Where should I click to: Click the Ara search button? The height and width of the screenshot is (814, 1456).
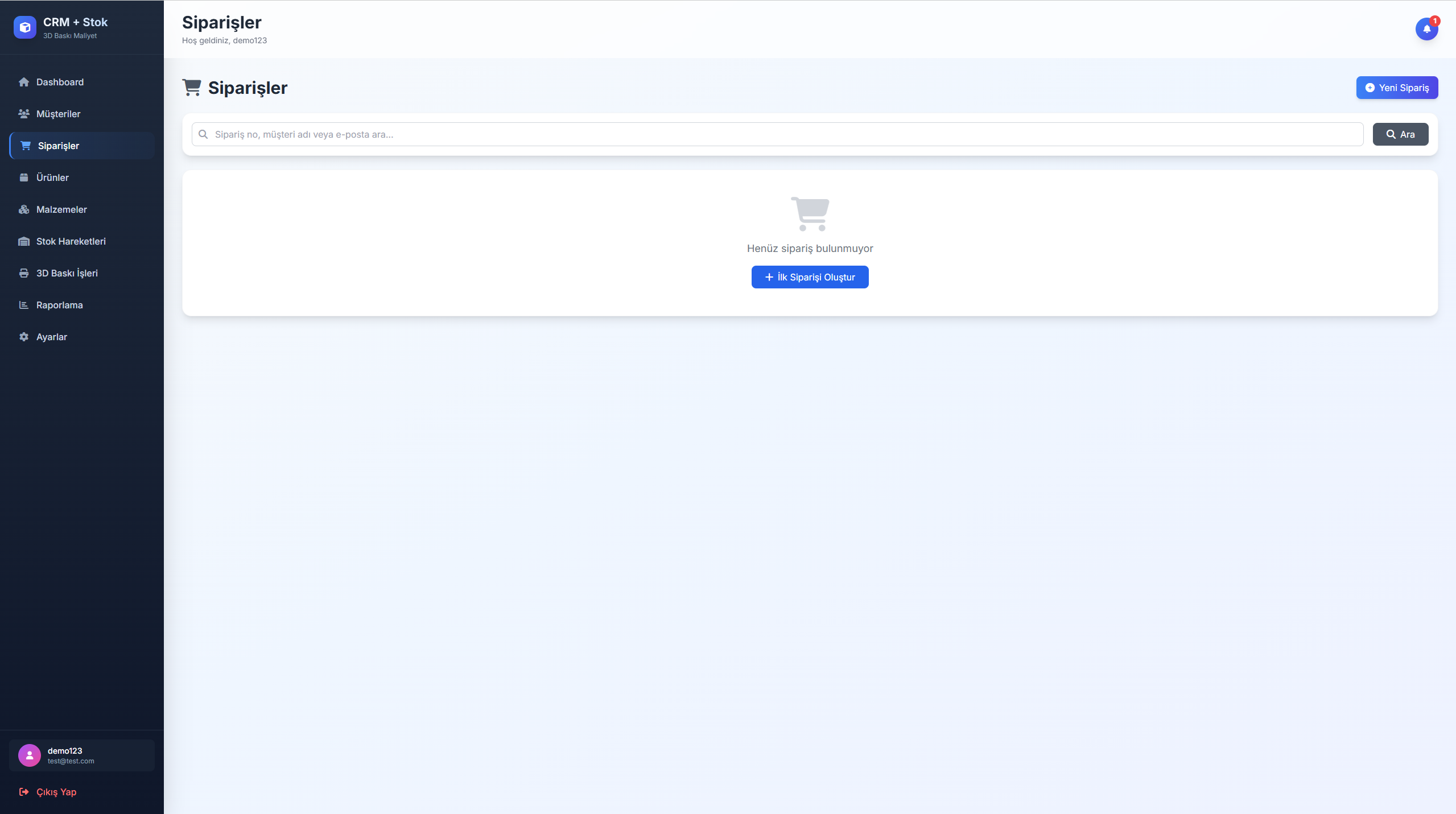(1400, 134)
